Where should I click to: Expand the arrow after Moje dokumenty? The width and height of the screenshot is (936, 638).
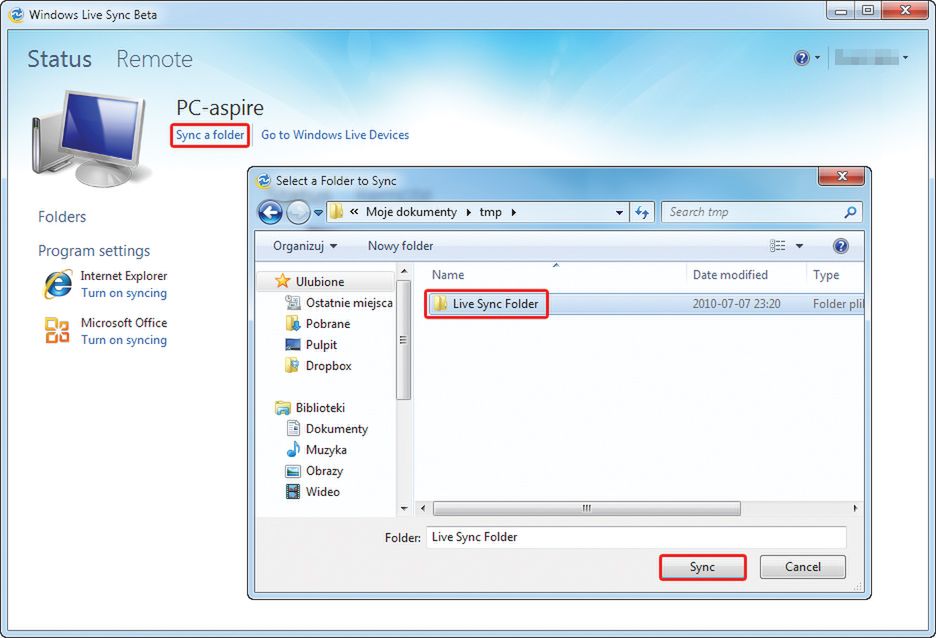click(x=469, y=212)
